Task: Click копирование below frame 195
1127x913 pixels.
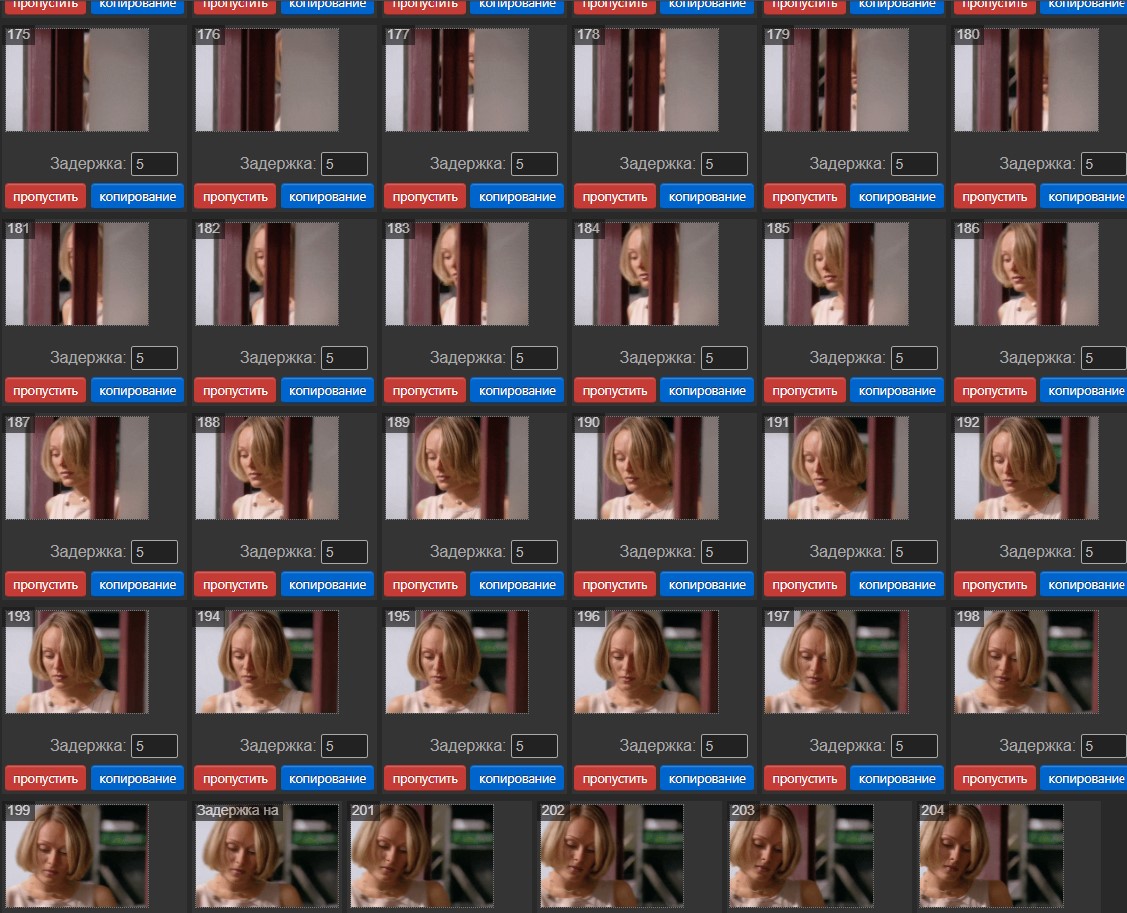Action: click(517, 779)
